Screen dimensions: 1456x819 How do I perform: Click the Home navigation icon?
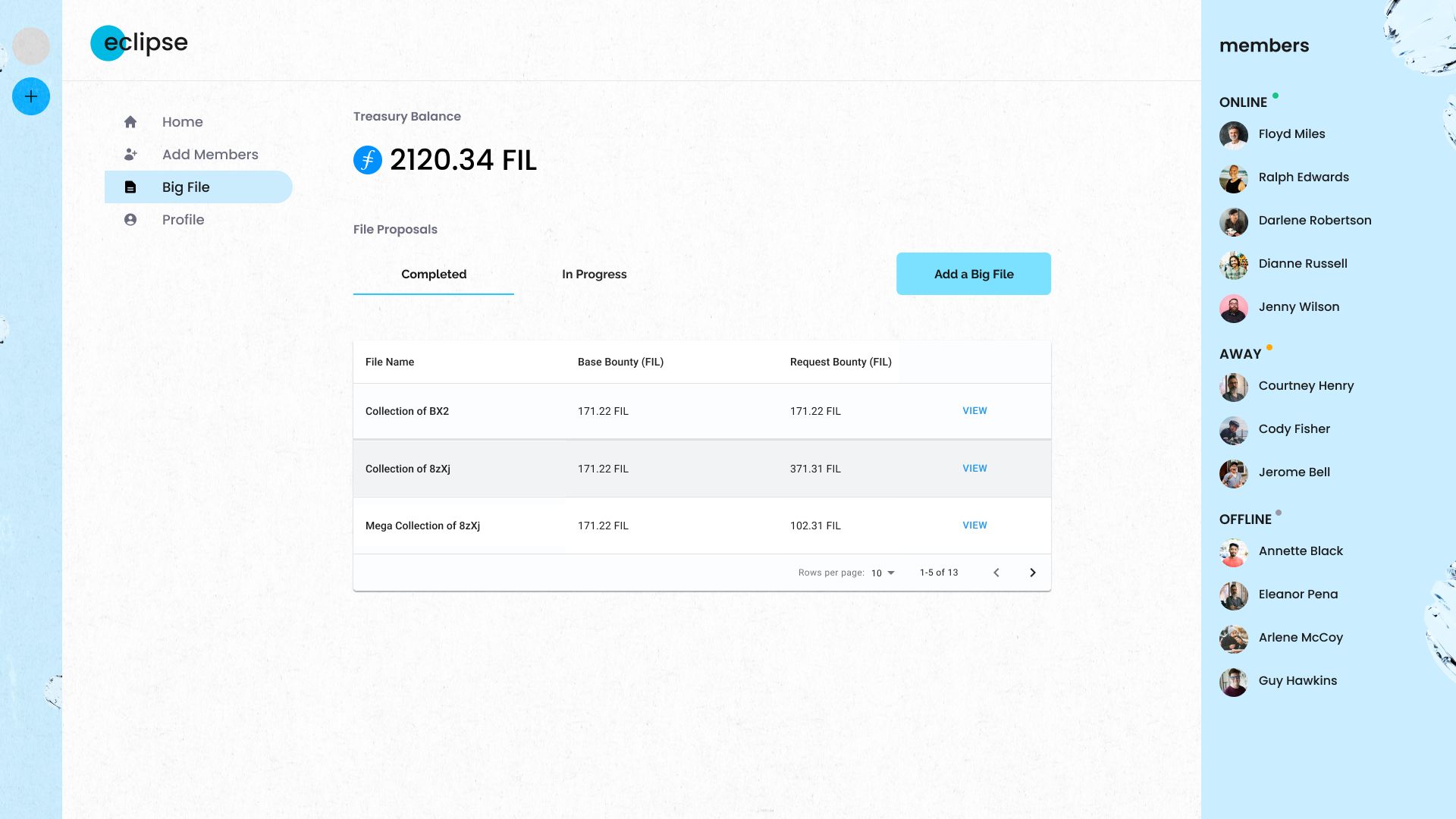130,121
